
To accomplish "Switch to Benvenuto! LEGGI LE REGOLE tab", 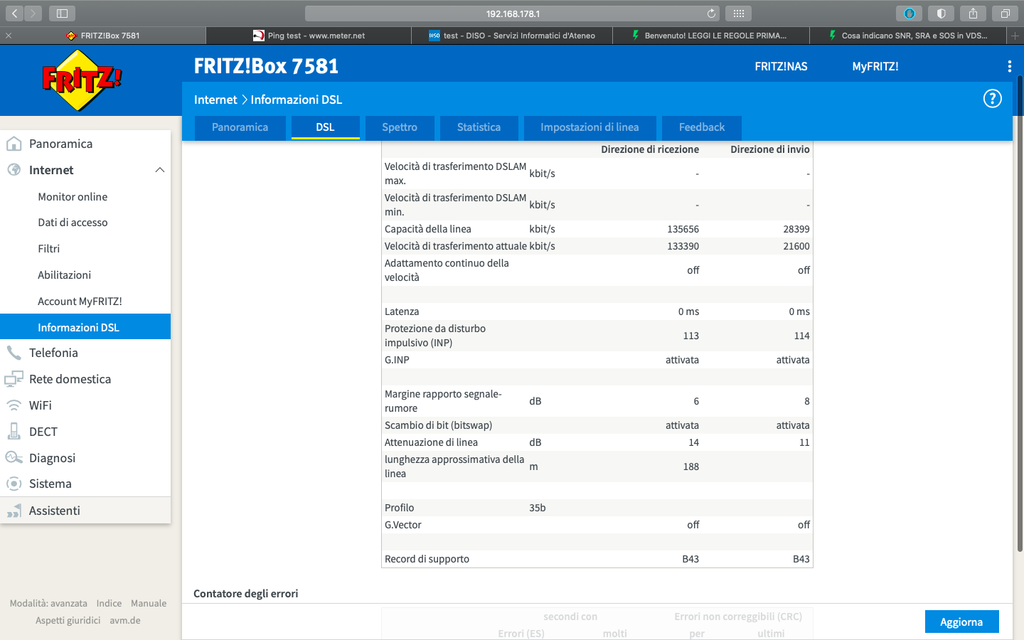I will pos(711,35).
